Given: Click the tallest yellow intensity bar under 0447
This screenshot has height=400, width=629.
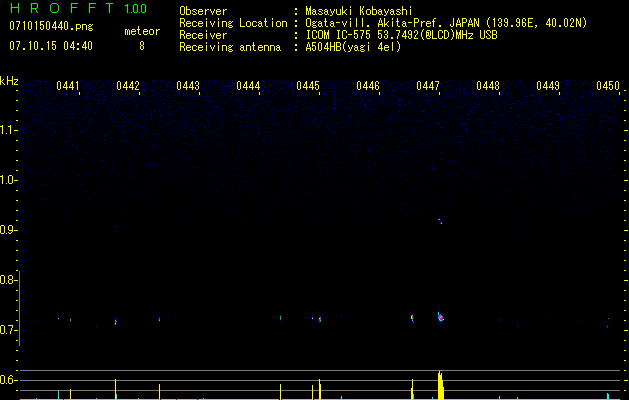Looking at the screenshot, I should click(440, 385).
